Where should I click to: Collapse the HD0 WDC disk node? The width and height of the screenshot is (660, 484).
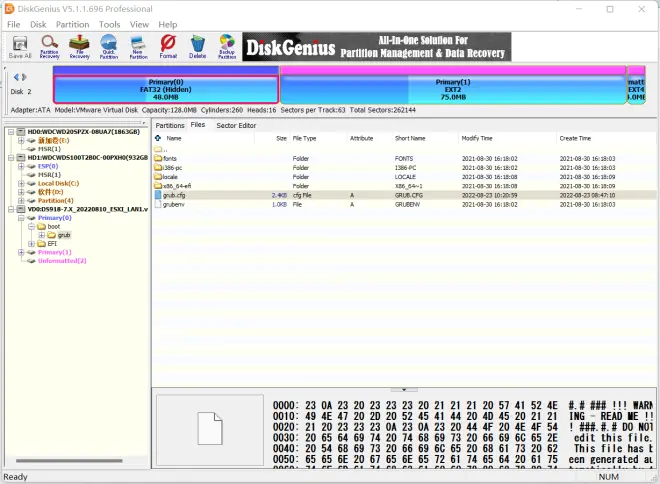(x=11, y=132)
